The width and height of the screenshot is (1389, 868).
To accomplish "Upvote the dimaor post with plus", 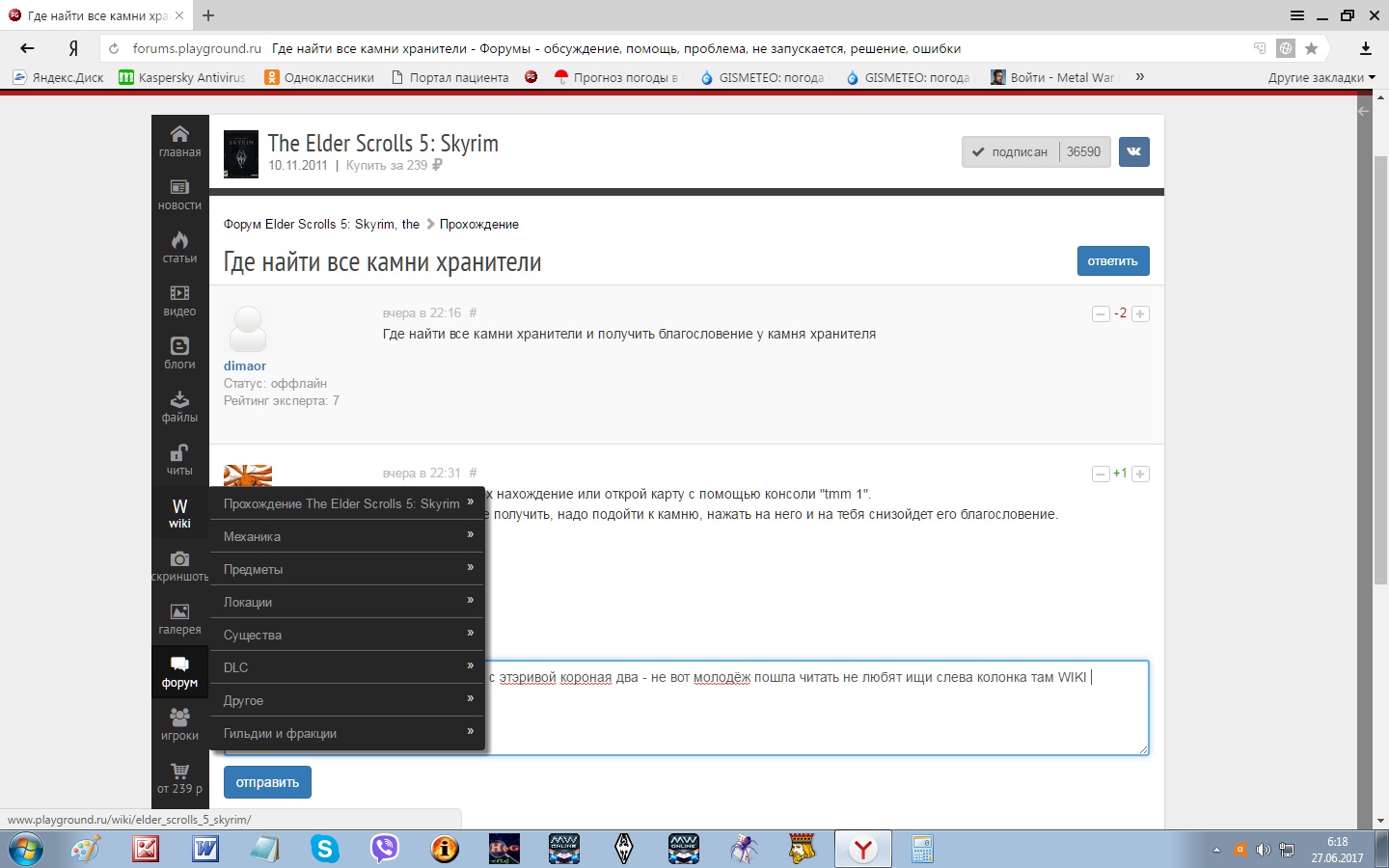I will tap(1140, 313).
